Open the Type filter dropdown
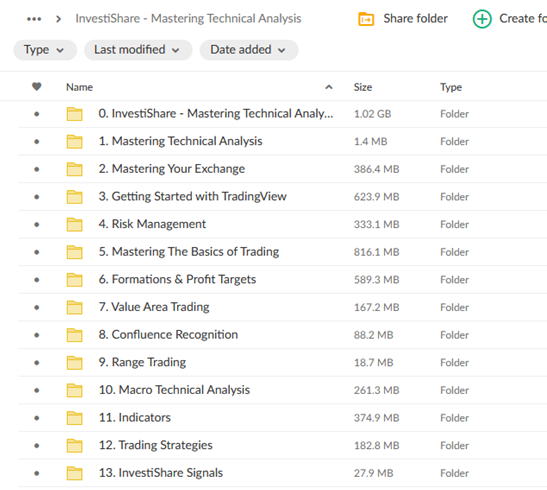Screen dimensions: 547x490 [45, 50]
